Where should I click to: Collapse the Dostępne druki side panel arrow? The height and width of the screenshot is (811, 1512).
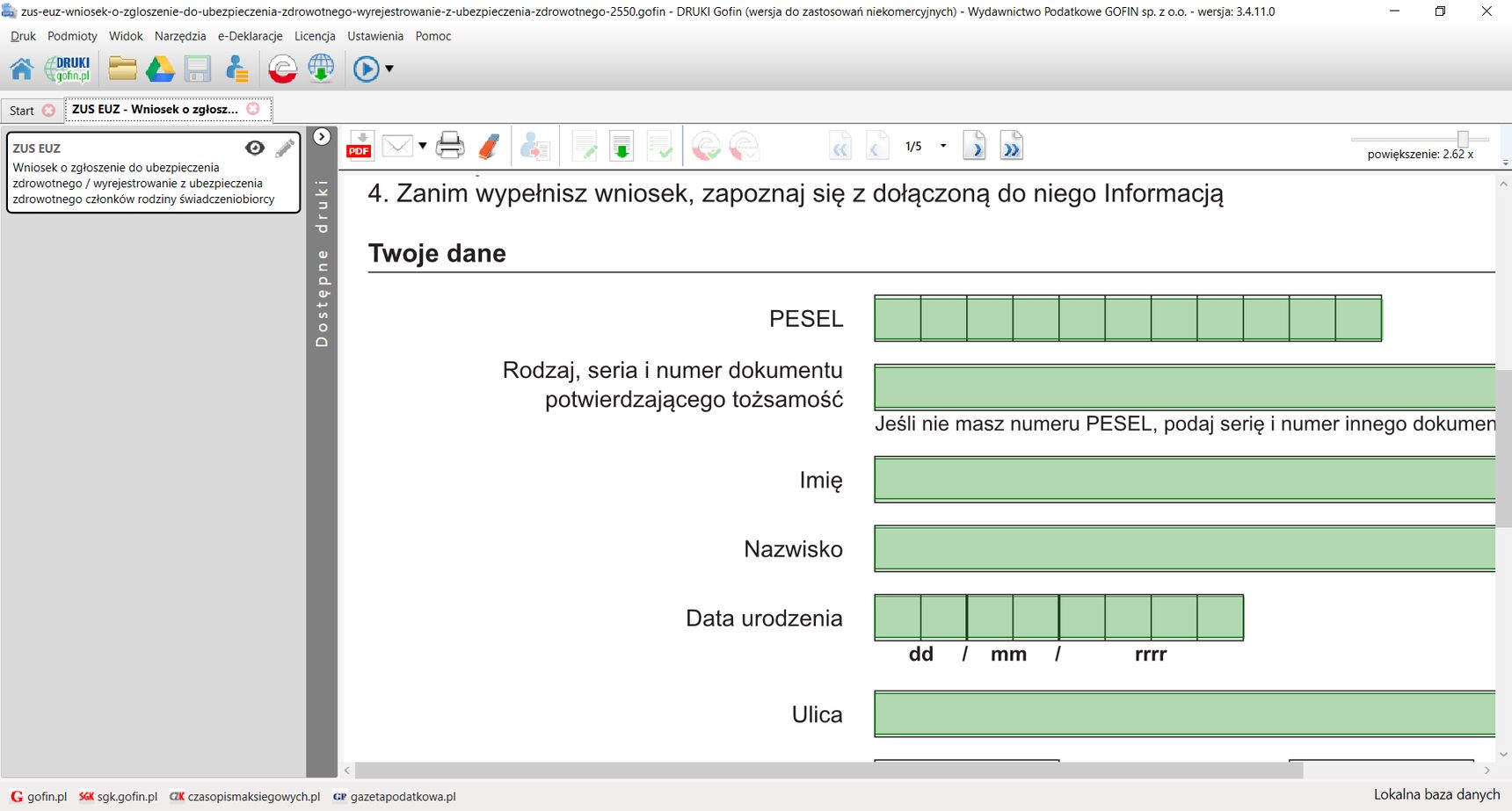(322, 136)
